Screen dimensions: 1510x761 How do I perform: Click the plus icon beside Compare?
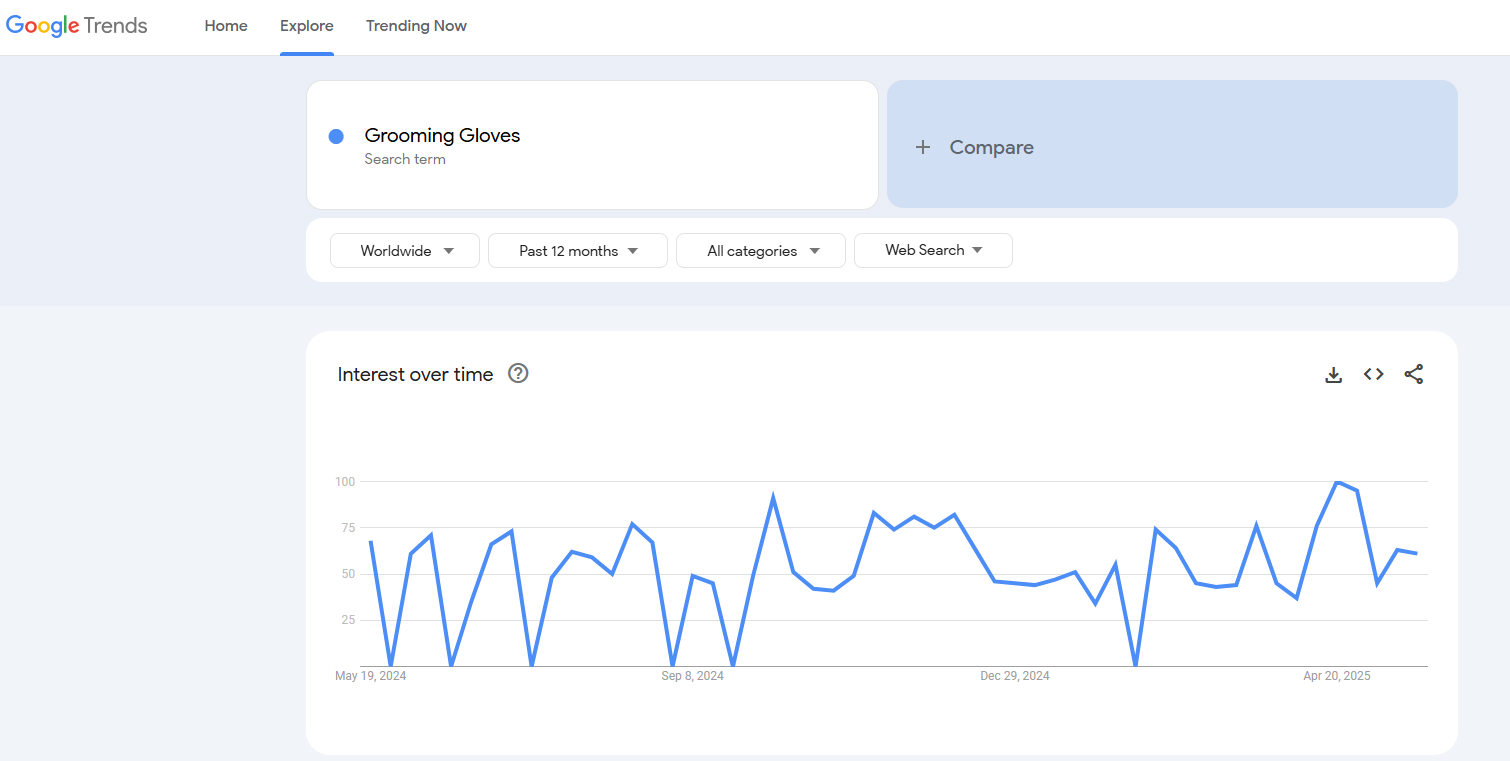pos(923,147)
